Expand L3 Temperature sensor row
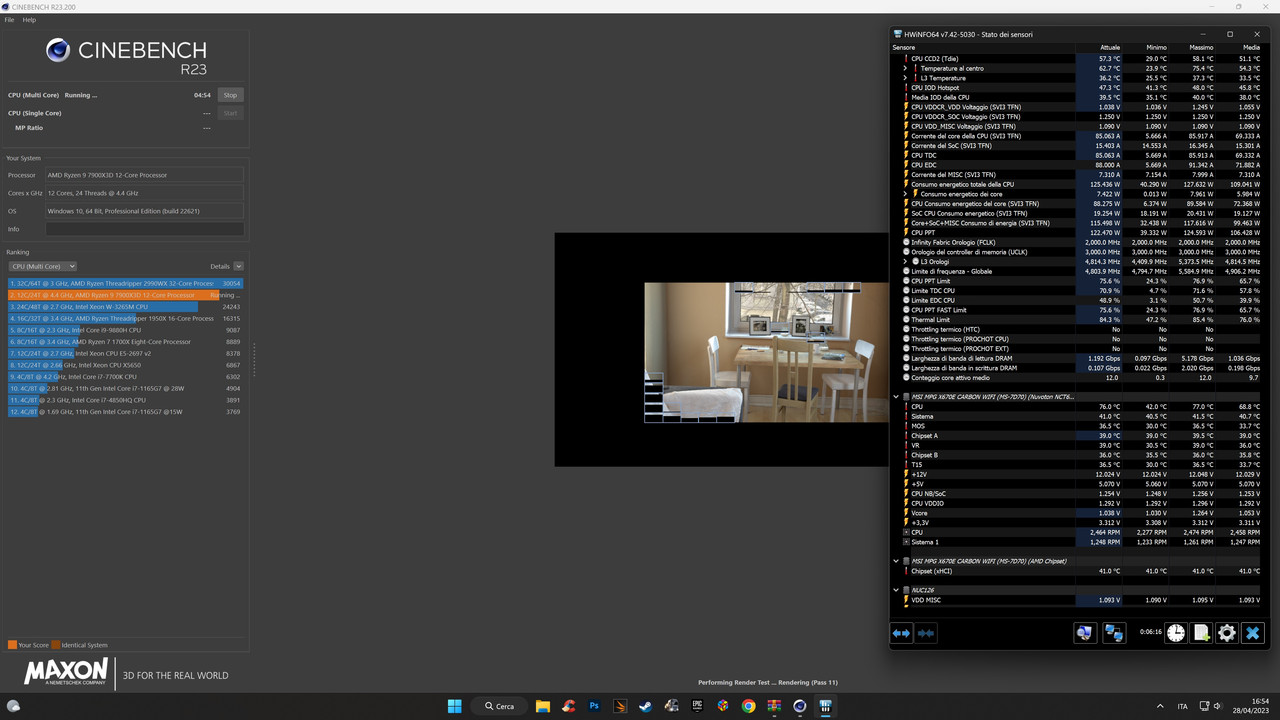The height and width of the screenshot is (720, 1280). point(905,78)
